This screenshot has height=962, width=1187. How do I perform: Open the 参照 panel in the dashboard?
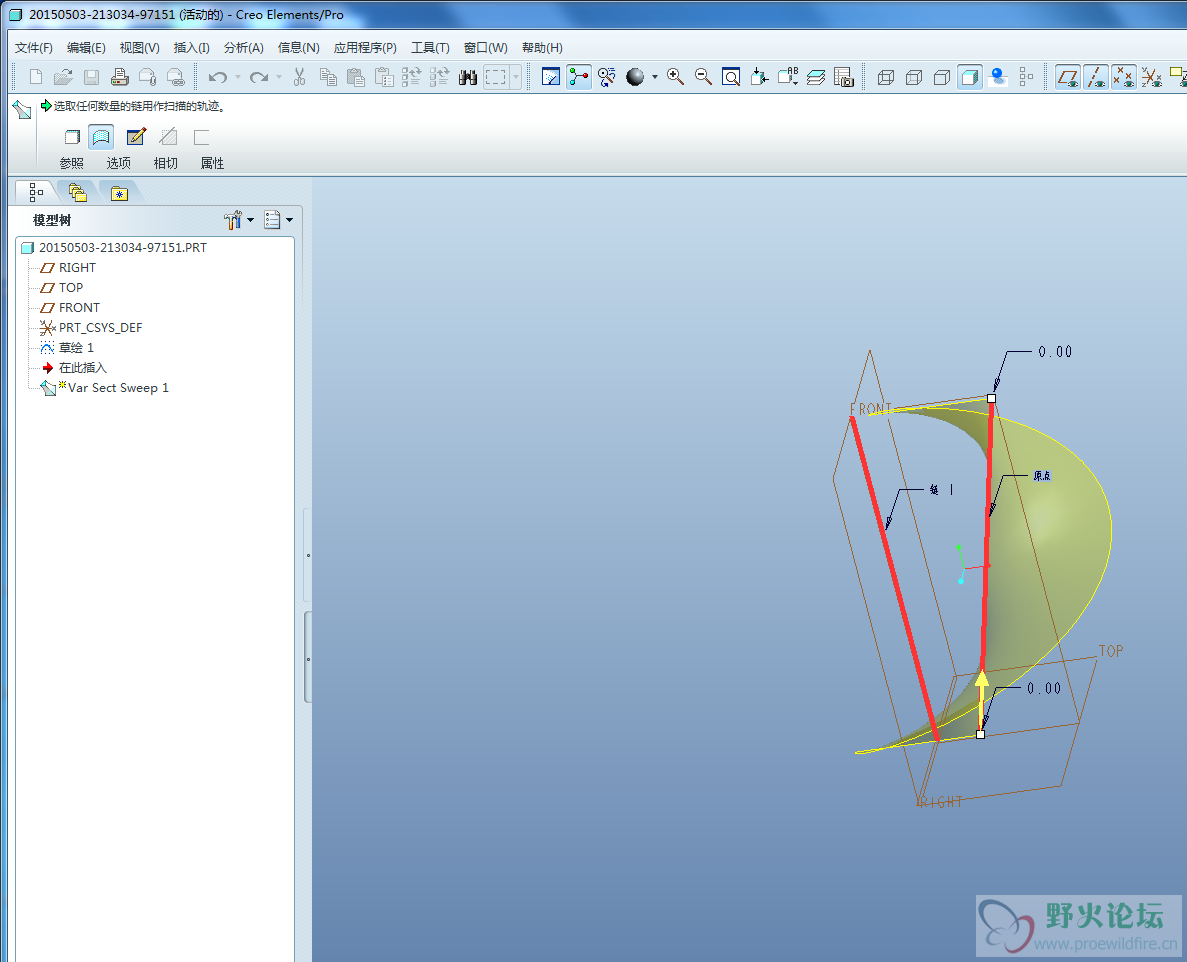tap(72, 163)
